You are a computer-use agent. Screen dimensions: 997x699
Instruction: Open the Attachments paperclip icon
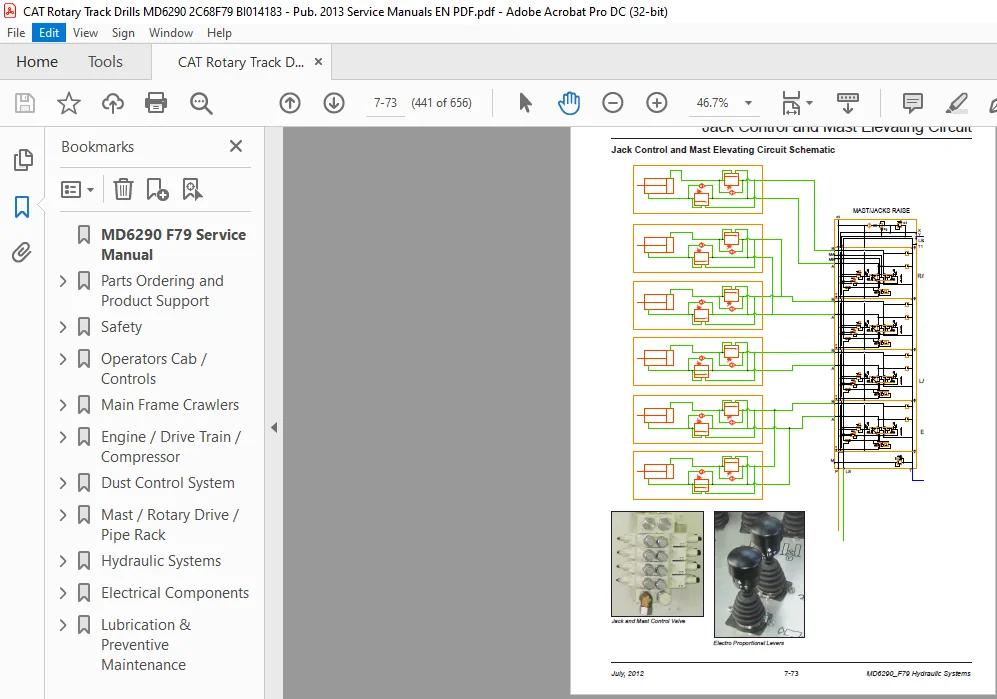point(22,253)
